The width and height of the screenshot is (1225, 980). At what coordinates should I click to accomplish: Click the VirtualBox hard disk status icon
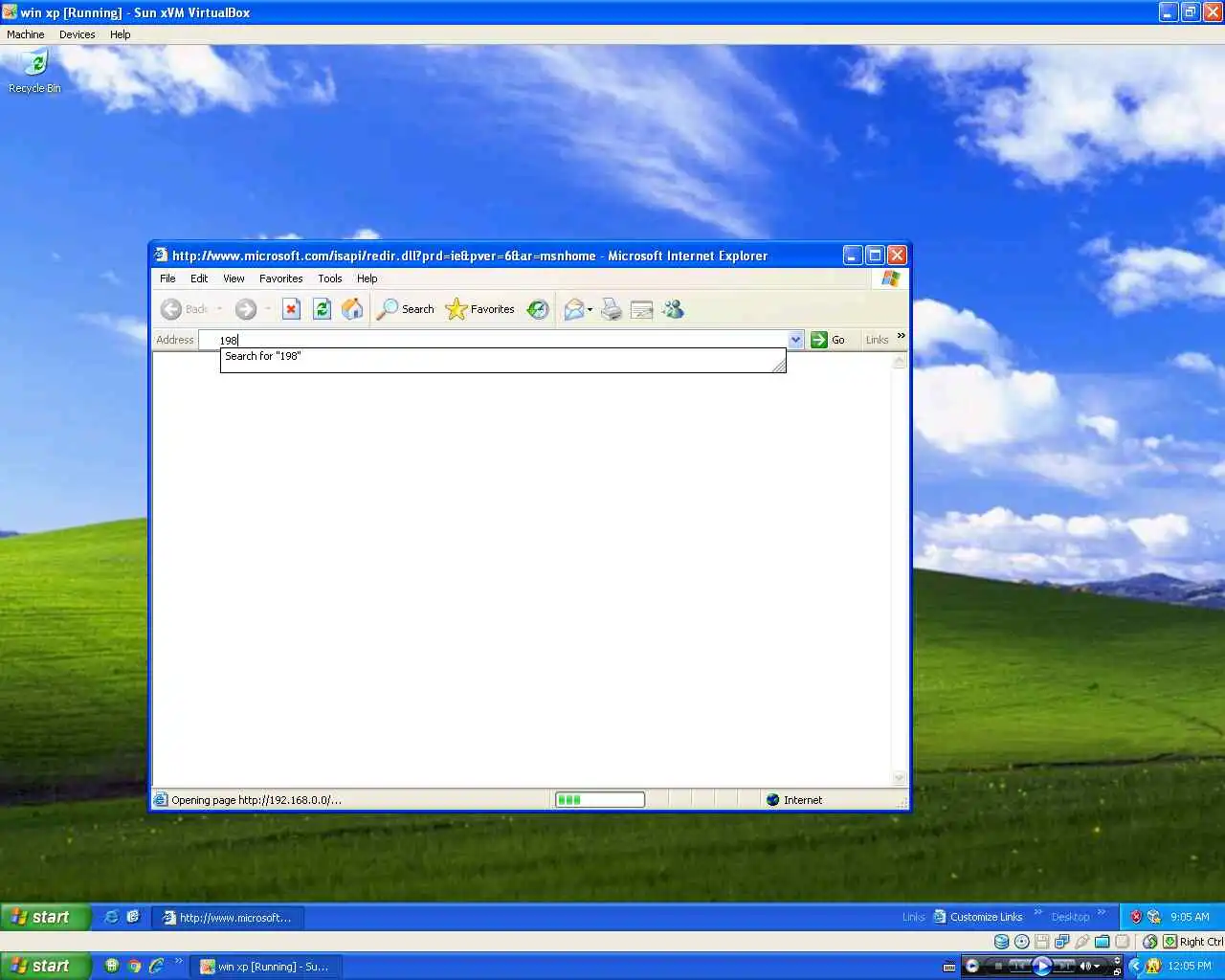click(x=1001, y=942)
